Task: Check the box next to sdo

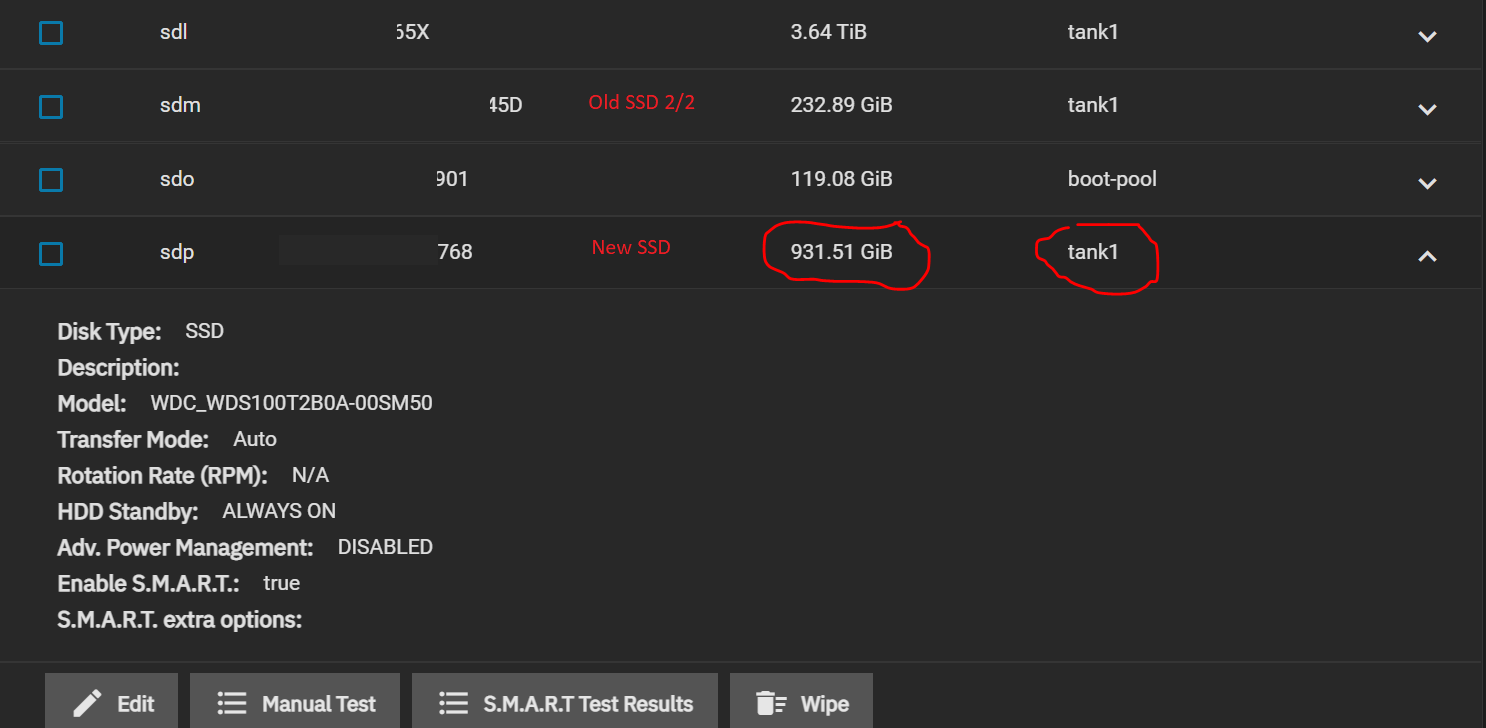Action: tap(51, 180)
